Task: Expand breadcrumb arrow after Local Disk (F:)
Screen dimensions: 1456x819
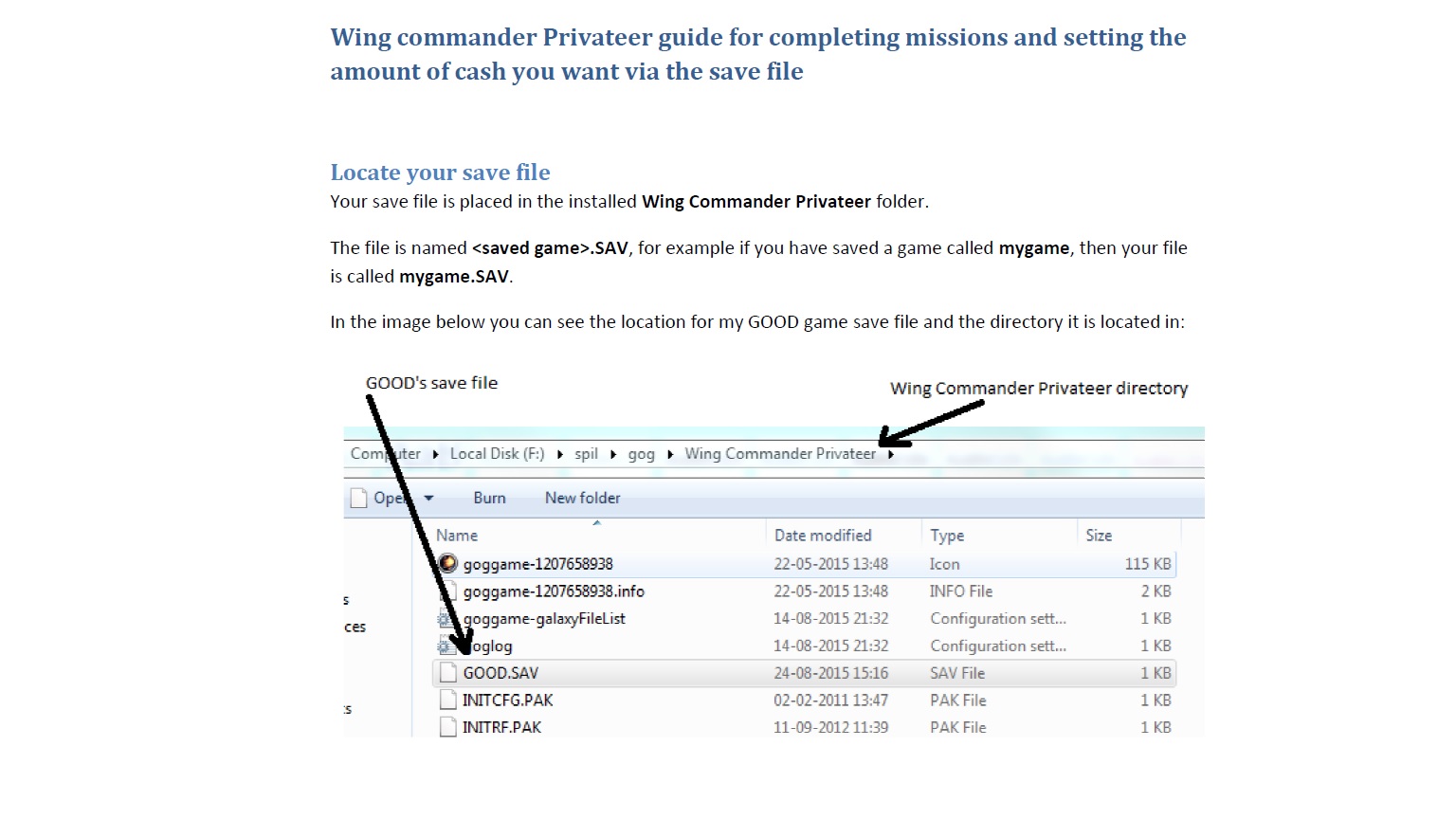Action: [x=560, y=454]
